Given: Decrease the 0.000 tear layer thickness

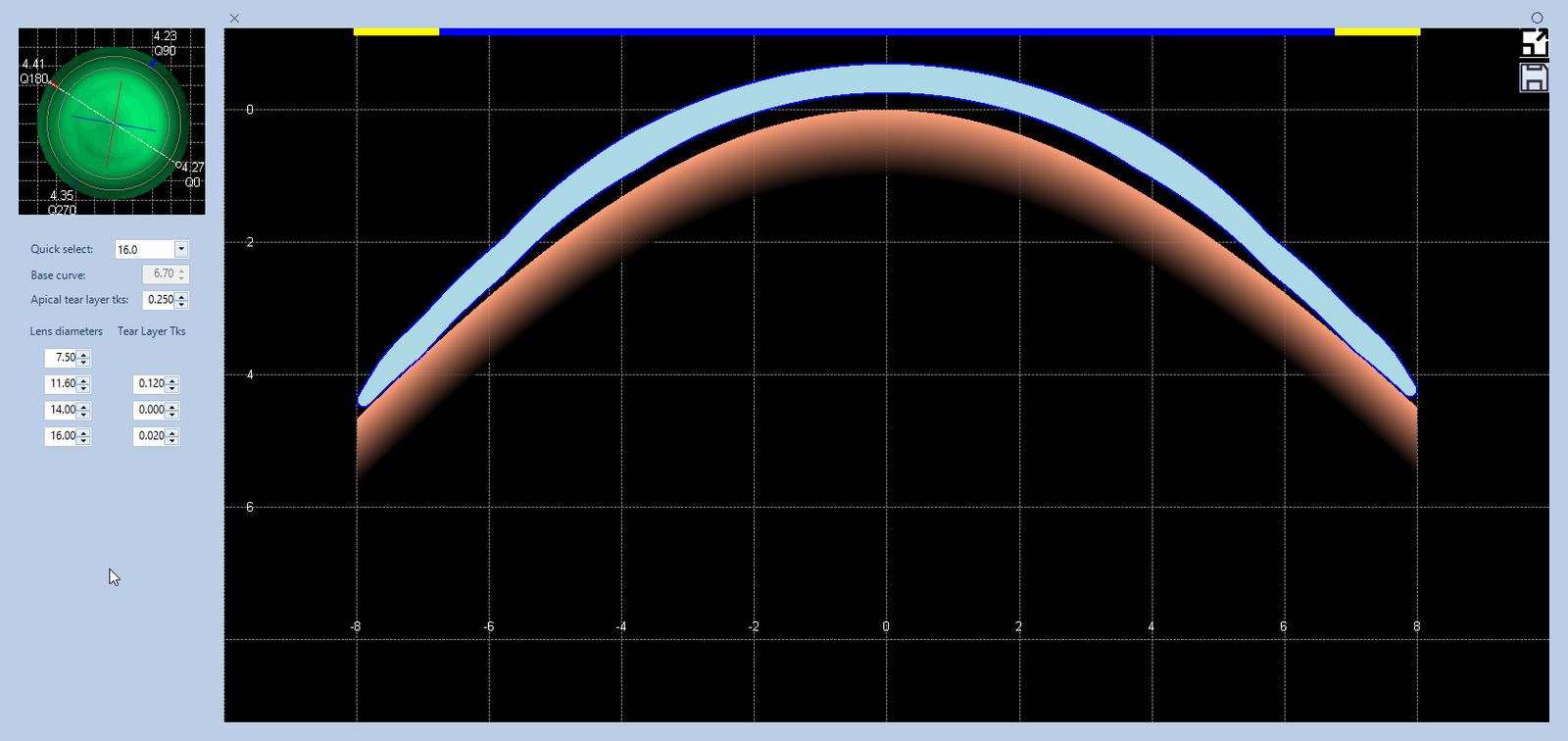Looking at the screenshot, I should coord(172,415).
